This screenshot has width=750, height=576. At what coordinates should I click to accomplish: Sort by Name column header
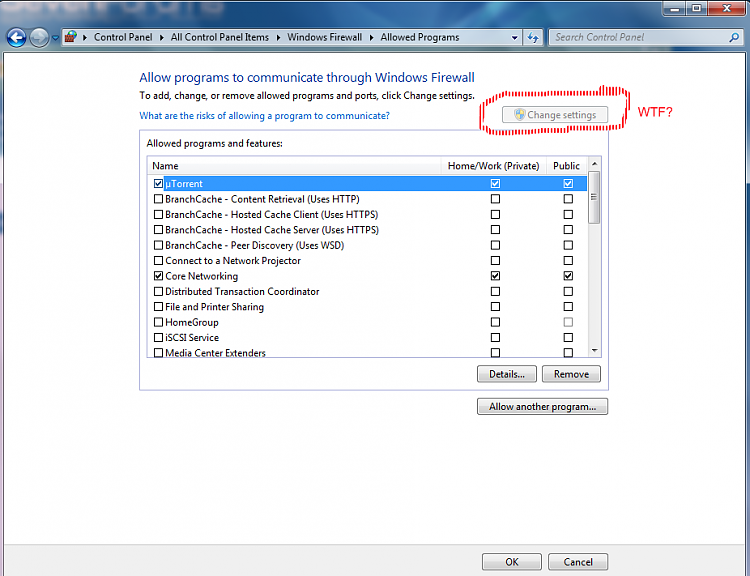pos(294,166)
